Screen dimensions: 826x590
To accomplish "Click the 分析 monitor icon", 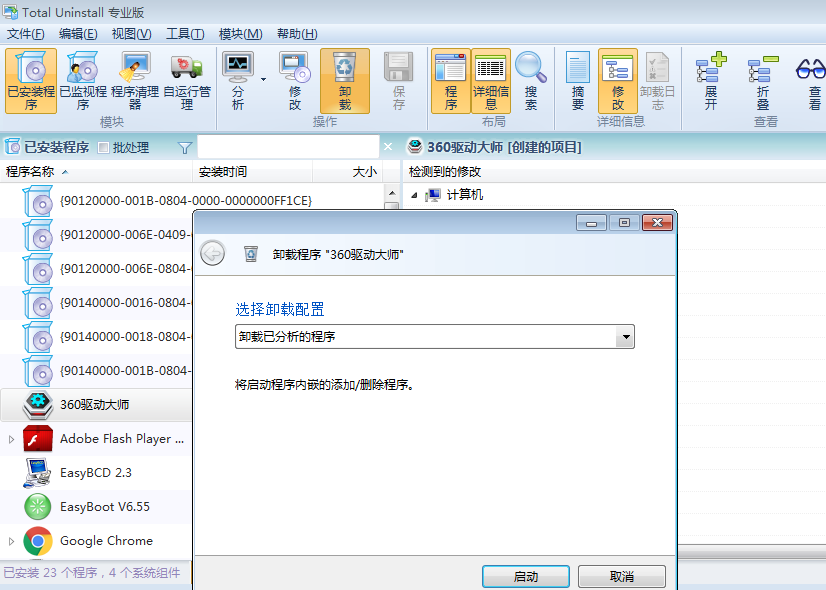I will click(x=238, y=80).
